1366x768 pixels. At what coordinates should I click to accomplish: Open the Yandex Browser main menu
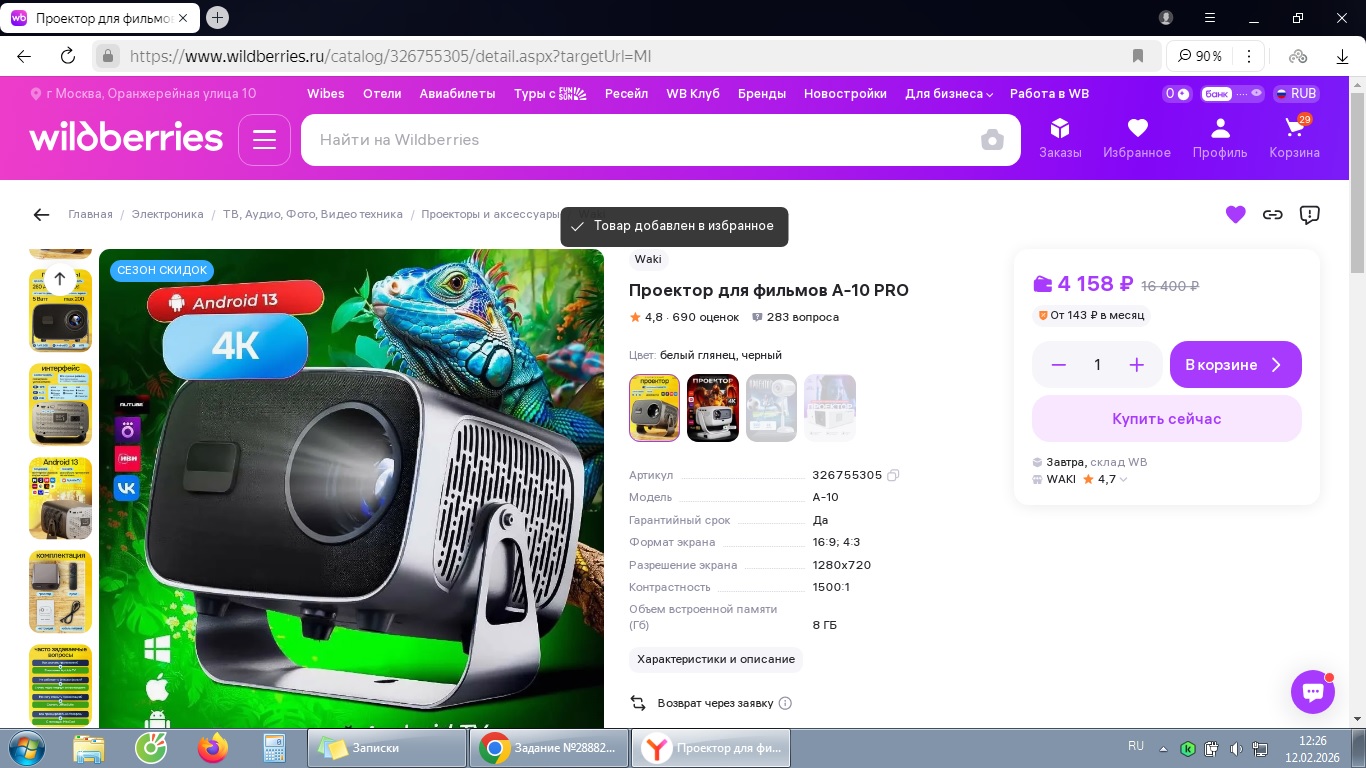click(1211, 17)
